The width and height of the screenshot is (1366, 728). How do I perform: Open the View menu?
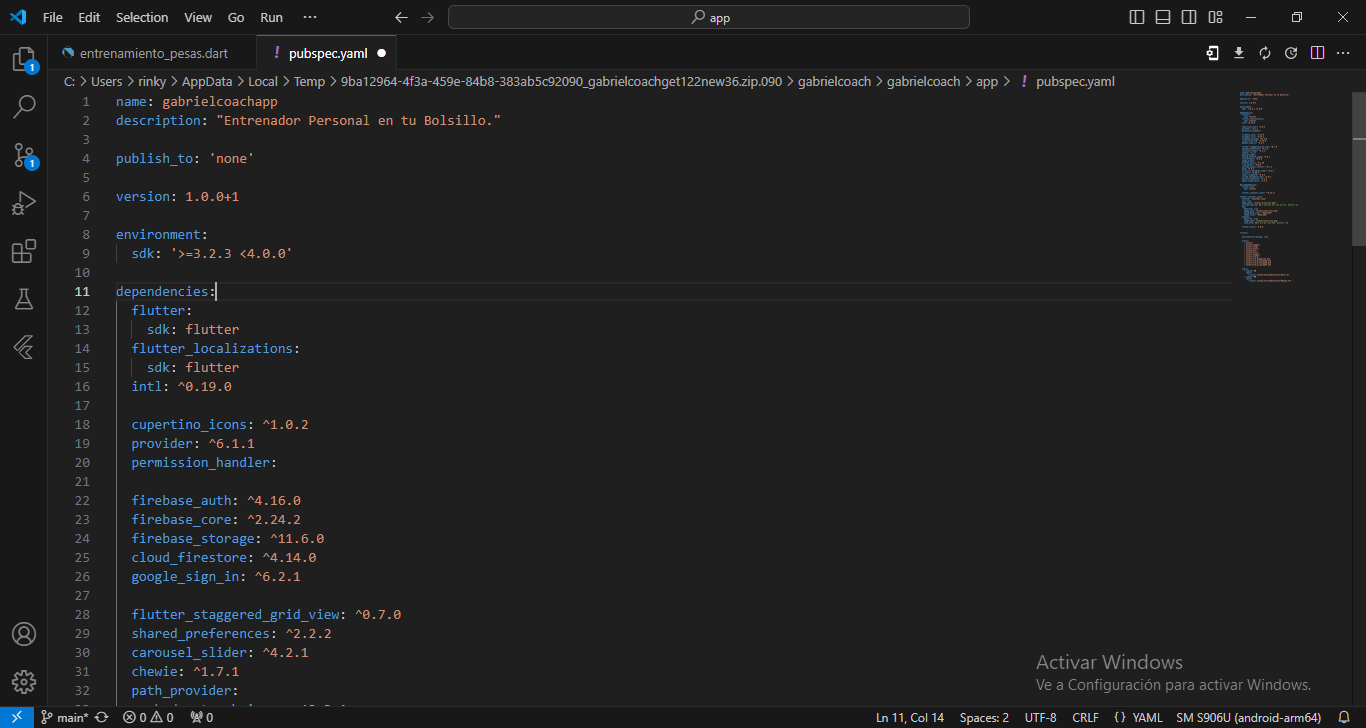pos(198,17)
